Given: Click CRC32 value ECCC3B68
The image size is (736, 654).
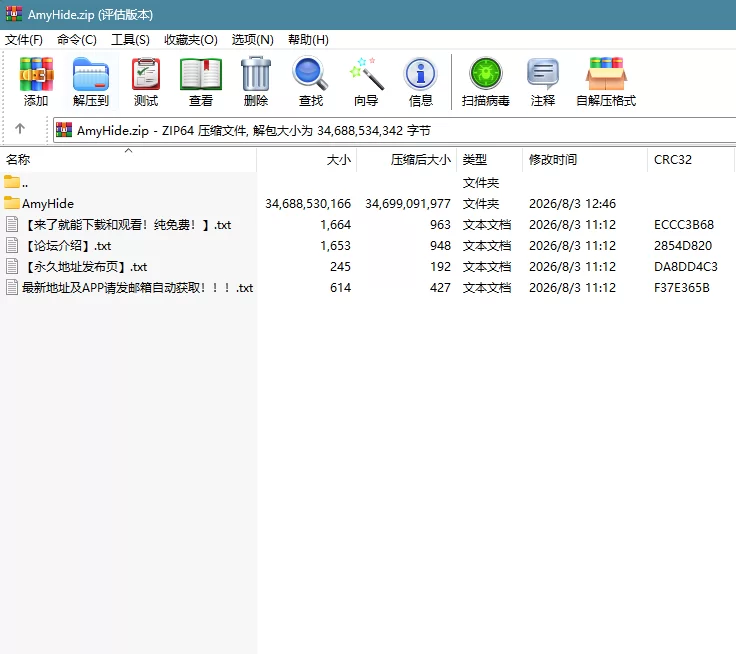Looking at the screenshot, I should (x=684, y=225).
